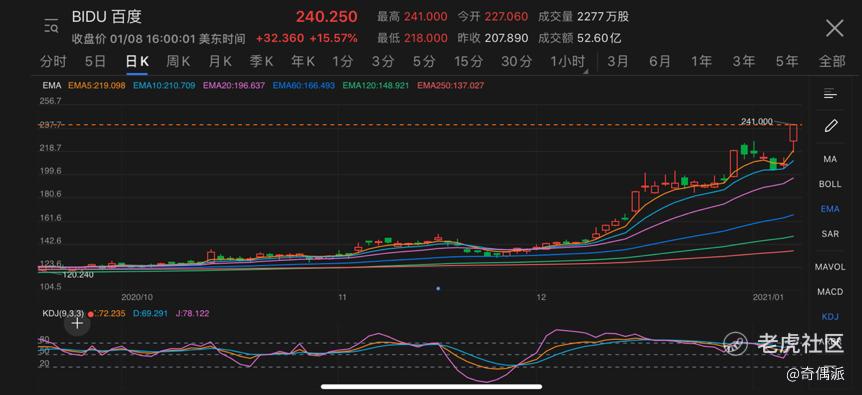862x395 pixels.
Task: Click the 241.000 high price label on chart
Action: coord(756,121)
